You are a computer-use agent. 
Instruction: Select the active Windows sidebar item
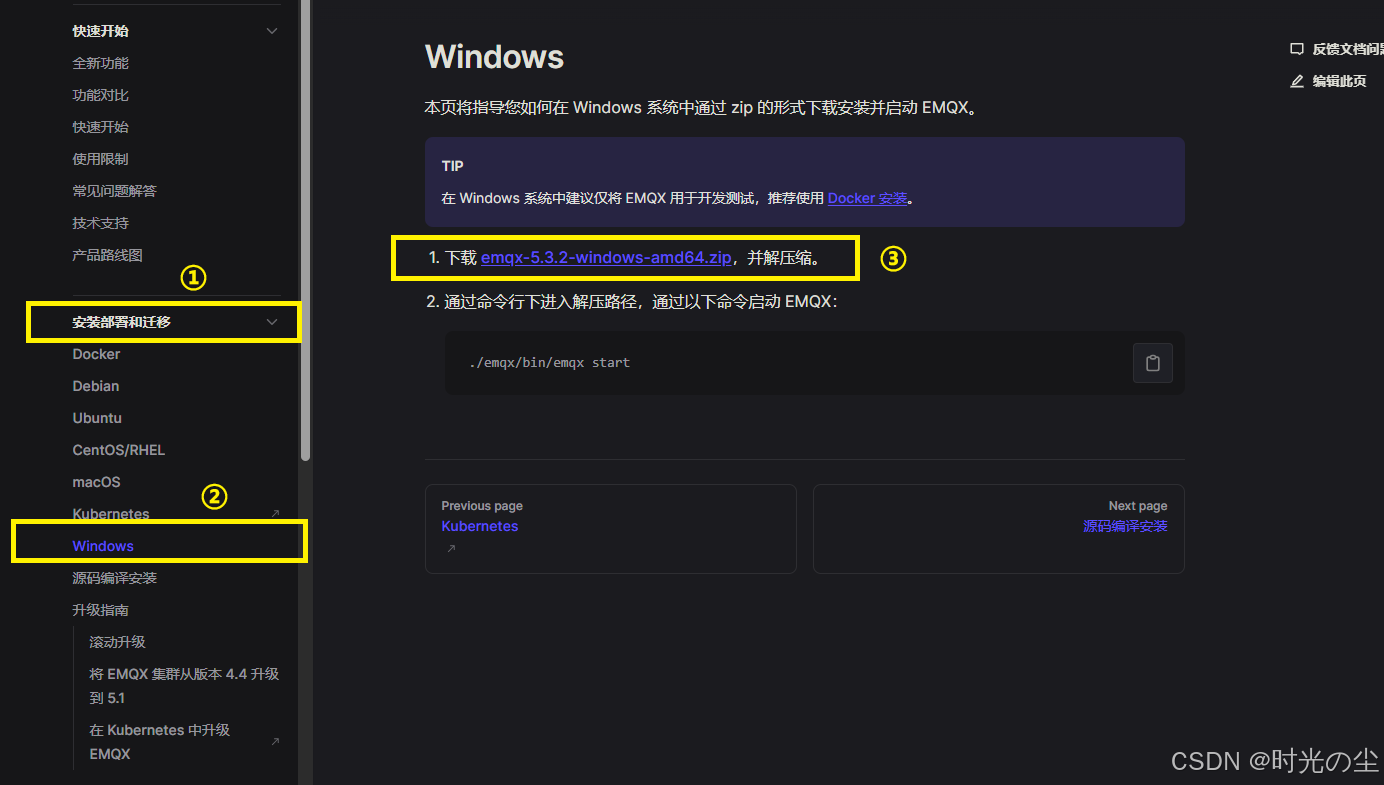103,546
